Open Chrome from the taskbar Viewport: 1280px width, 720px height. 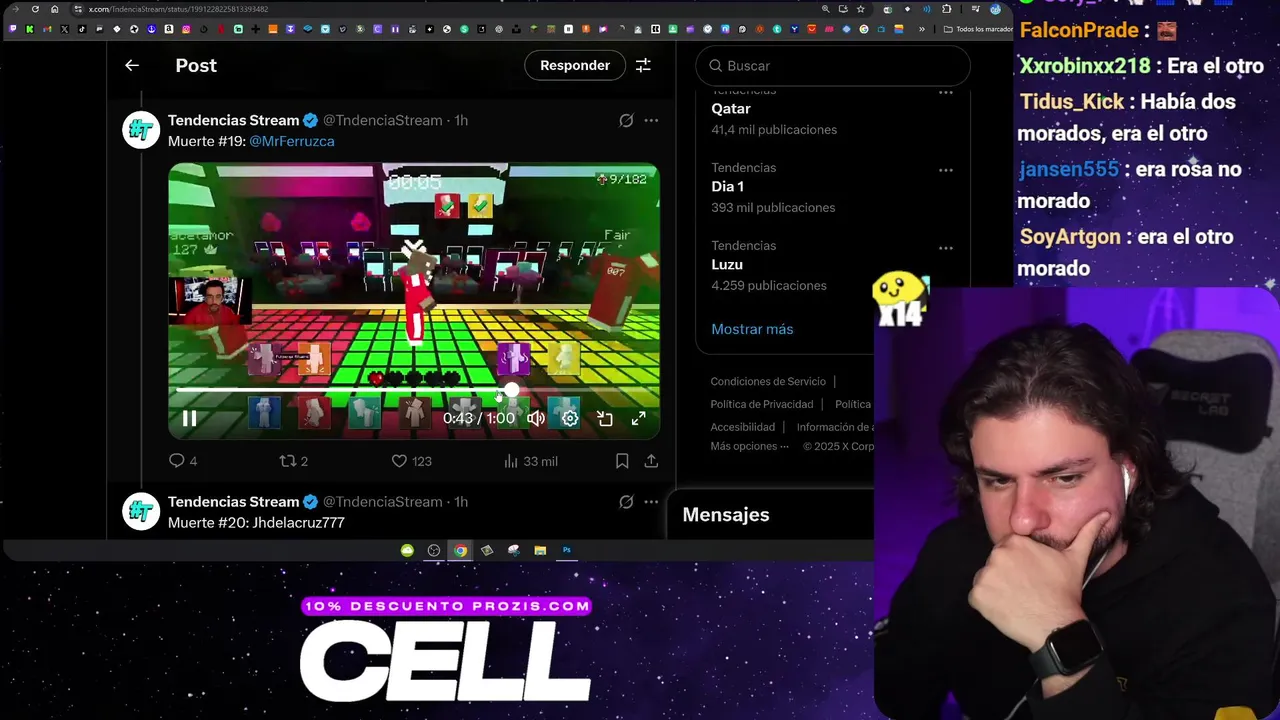pyautogui.click(x=460, y=550)
